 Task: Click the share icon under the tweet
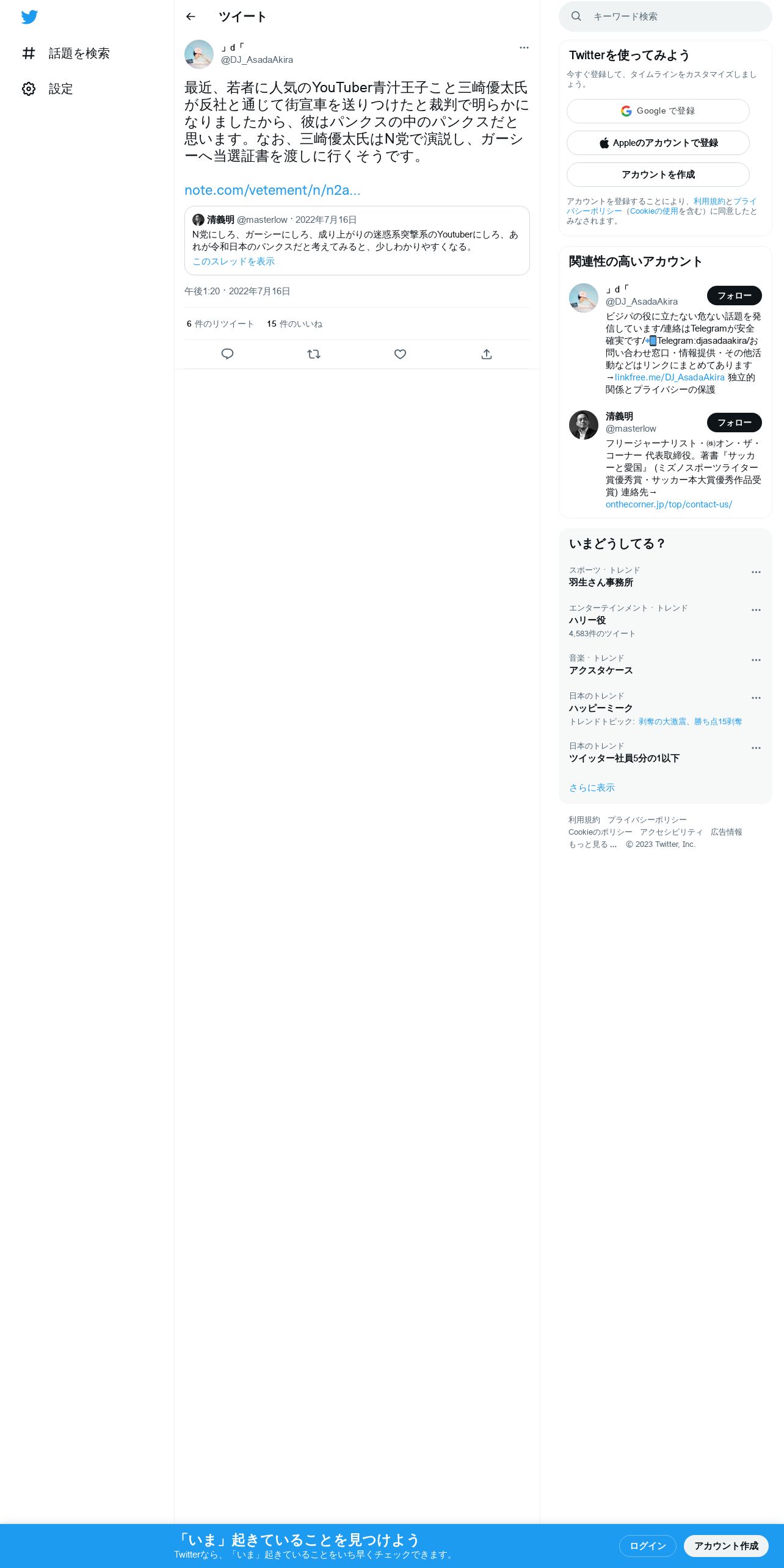click(x=487, y=354)
